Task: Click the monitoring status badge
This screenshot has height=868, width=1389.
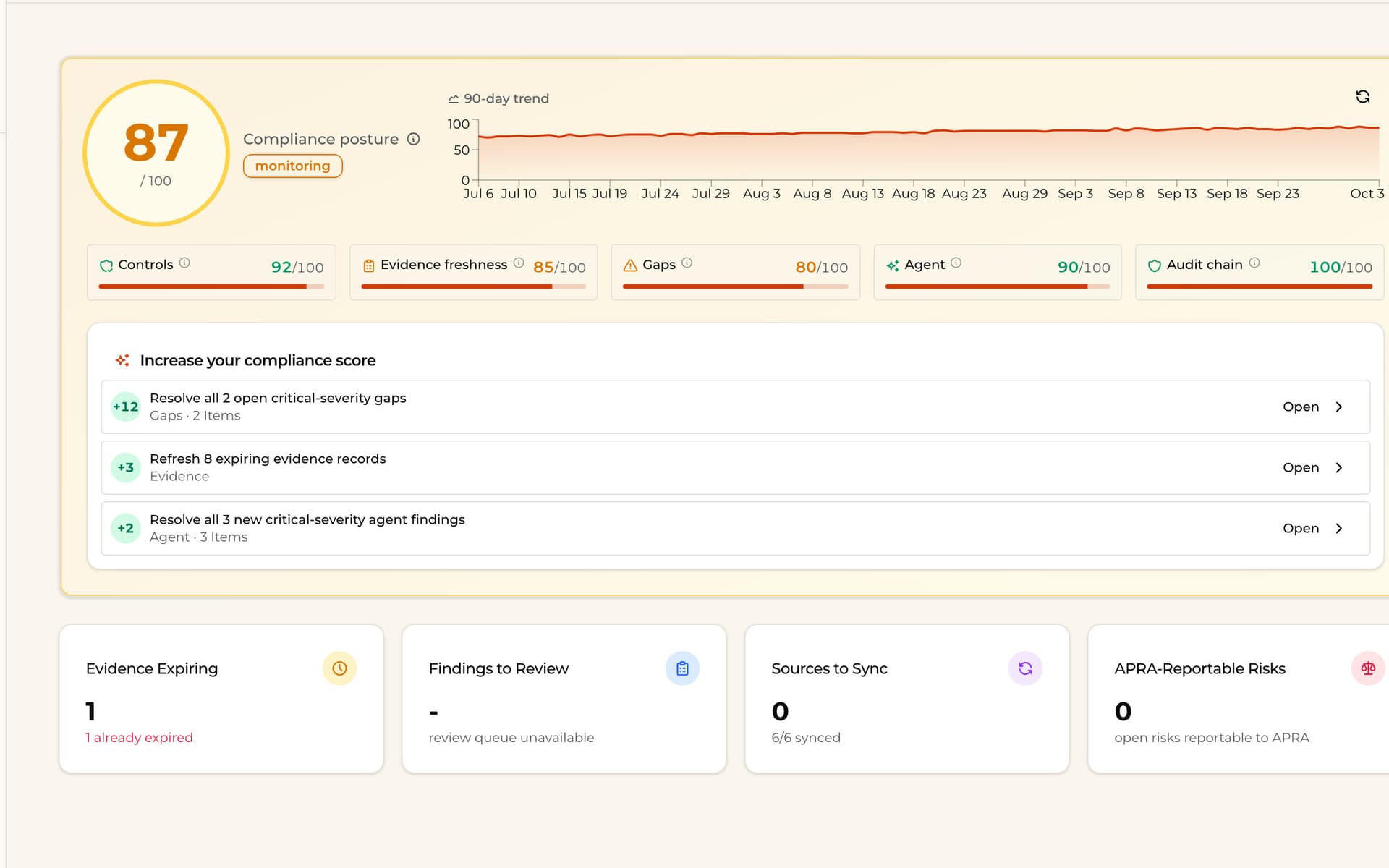Action: pyautogui.click(x=292, y=166)
